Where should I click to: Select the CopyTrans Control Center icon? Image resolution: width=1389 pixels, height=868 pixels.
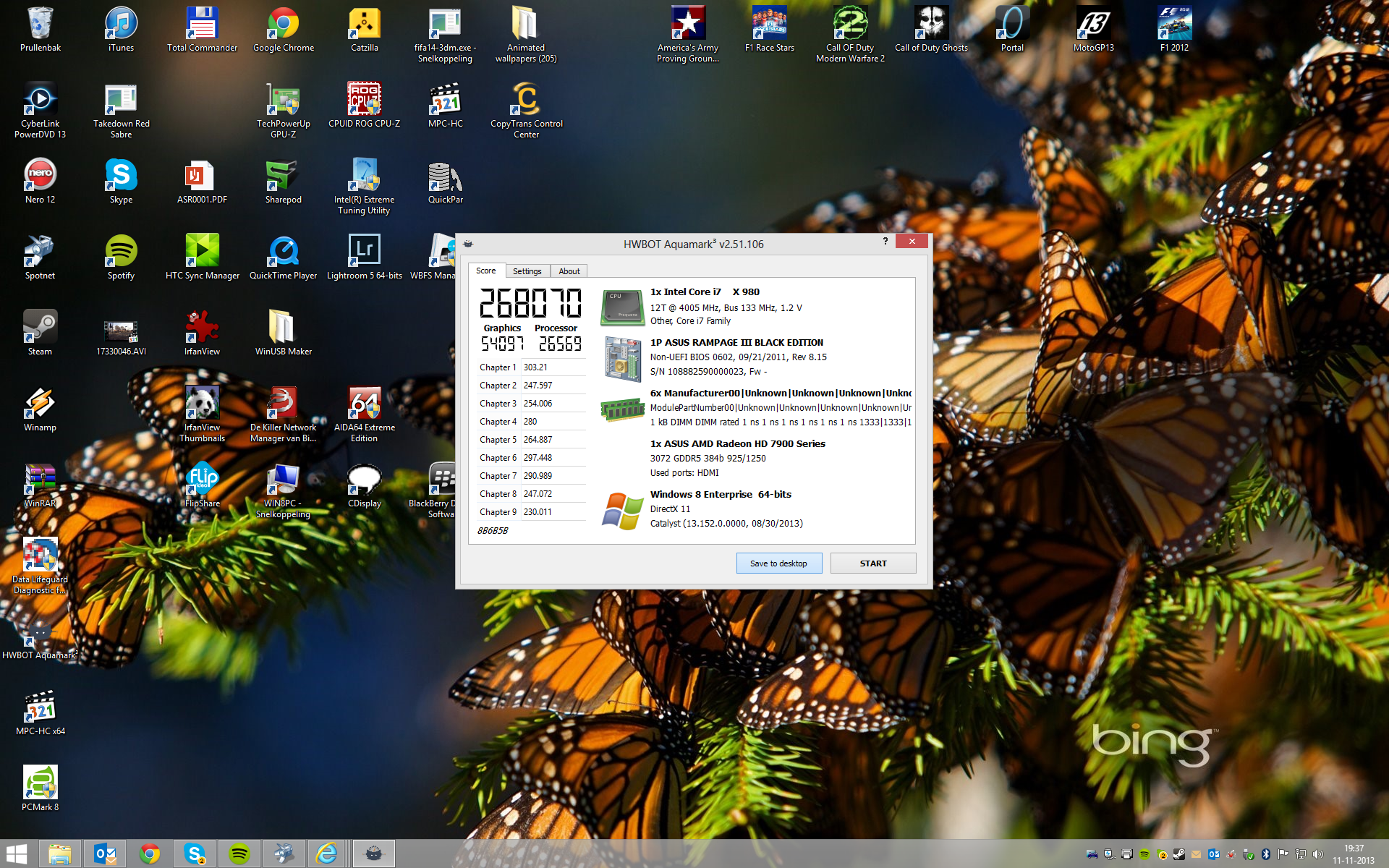pyautogui.click(x=526, y=110)
